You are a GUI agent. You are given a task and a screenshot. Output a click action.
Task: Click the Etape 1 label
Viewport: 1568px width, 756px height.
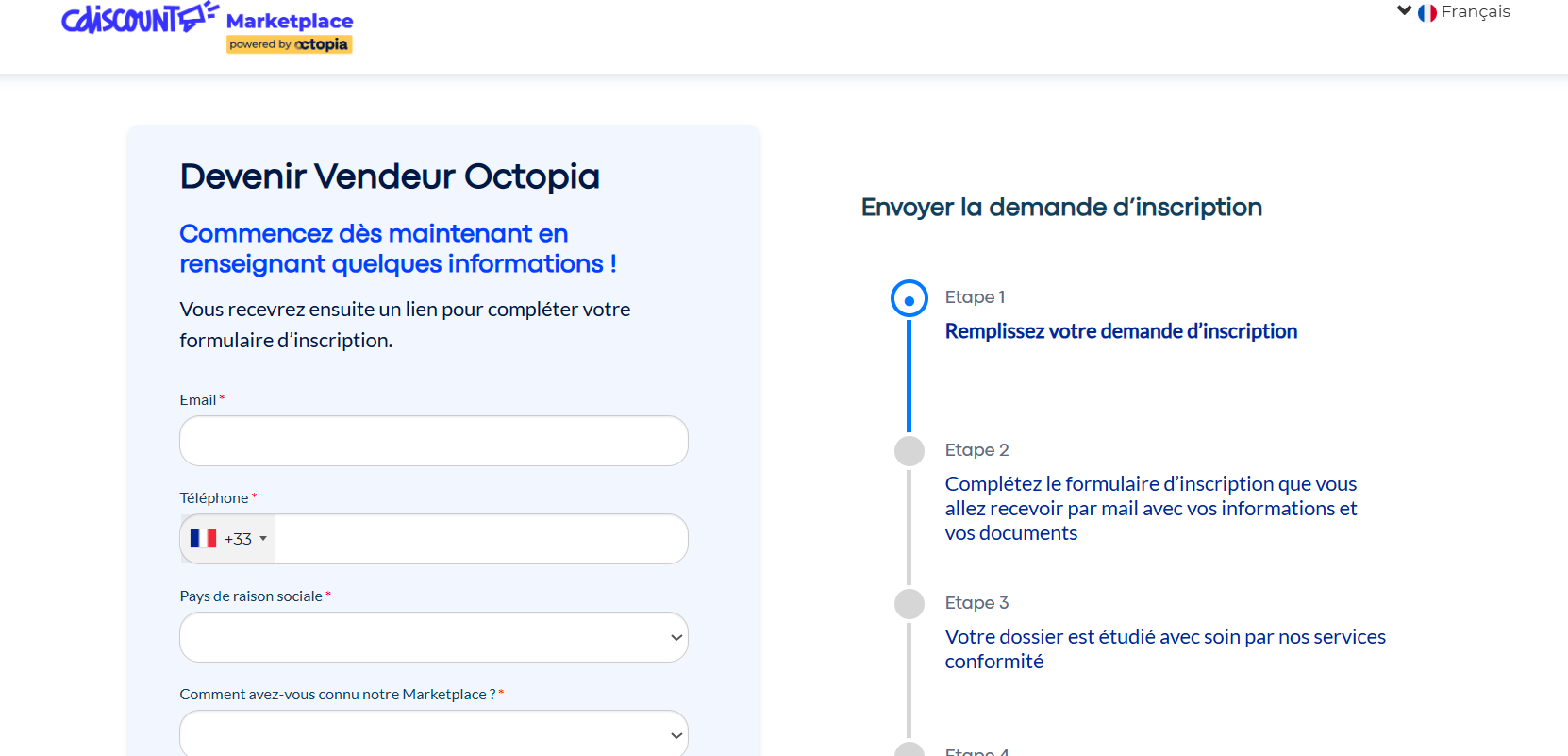click(x=975, y=297)
